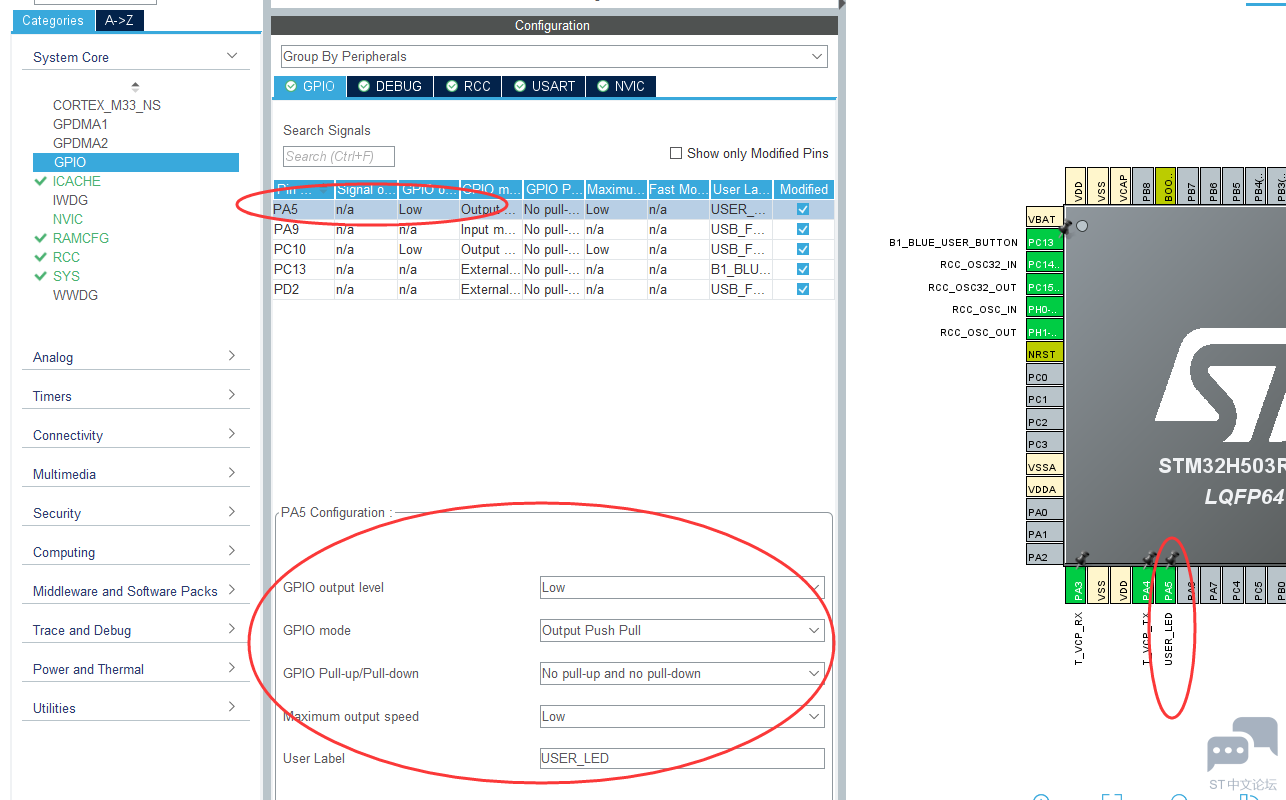
Task: Click the green PC13 pin on the chip
Action: click(x=1044, y=242)
